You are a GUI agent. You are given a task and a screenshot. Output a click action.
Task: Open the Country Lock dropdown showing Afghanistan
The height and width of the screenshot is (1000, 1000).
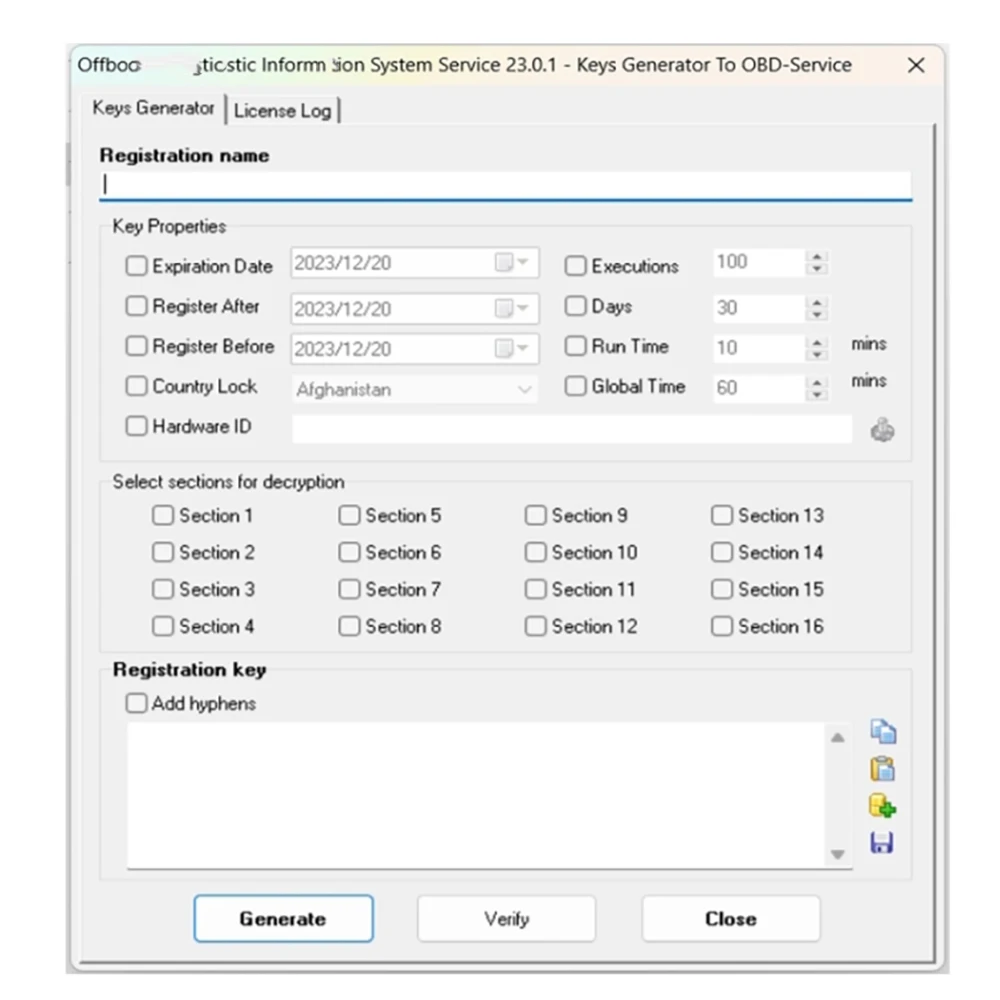tap(525, 388)
